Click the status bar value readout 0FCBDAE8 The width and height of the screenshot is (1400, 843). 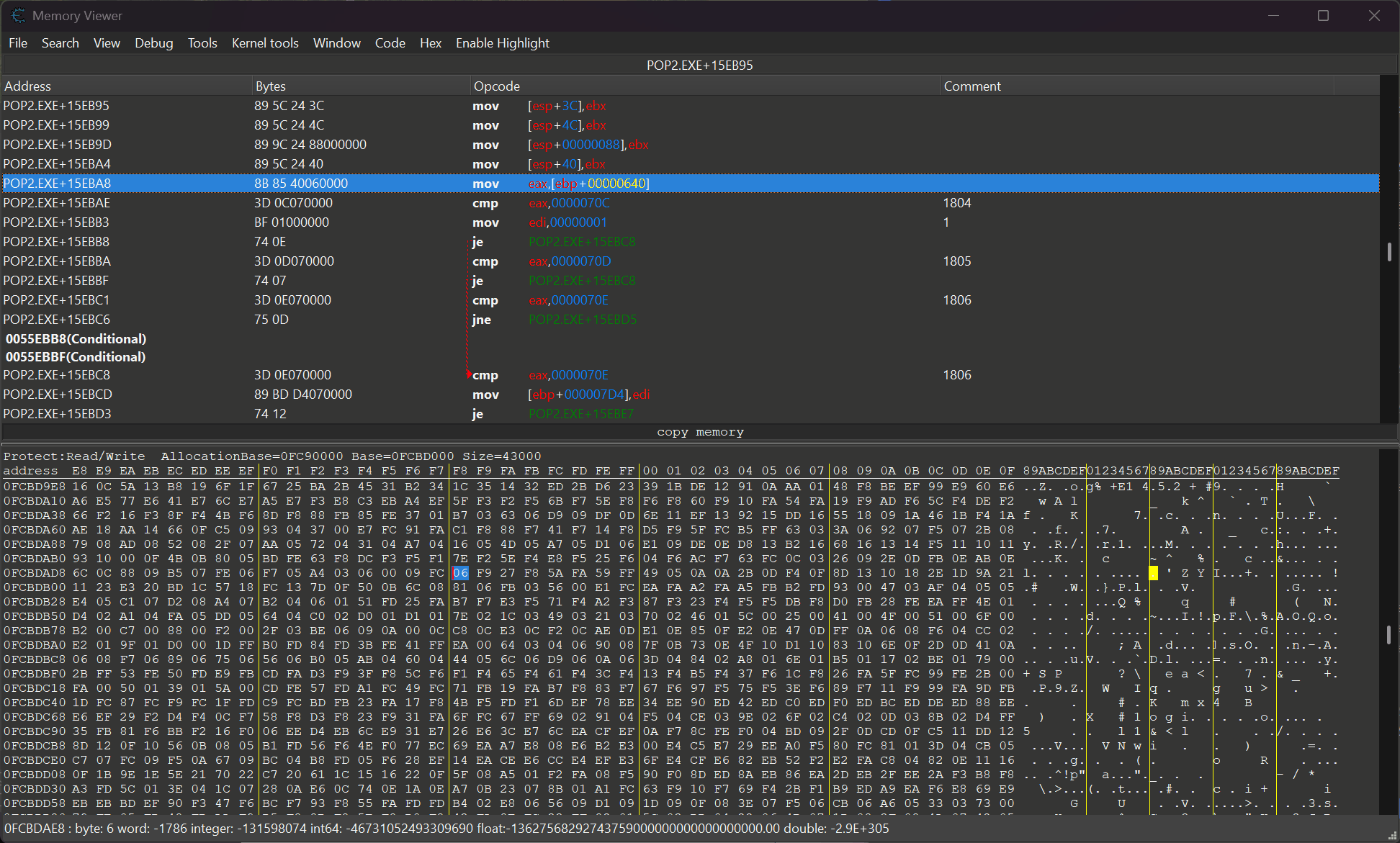(447, 829)
